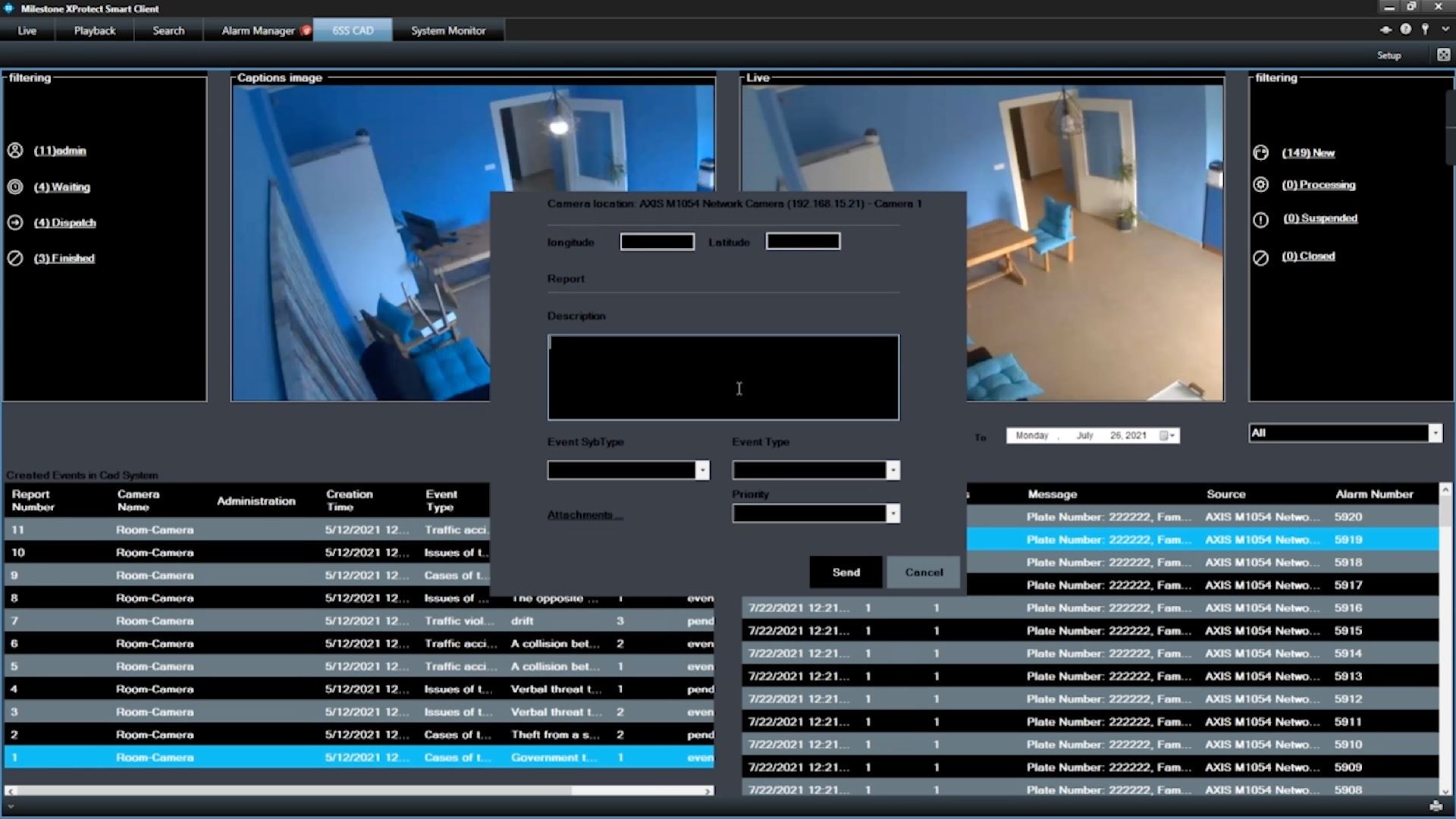Viewport: 1456px width, 819px height.
Task: Click the status connection icon in toolbar
Action: click(x=1385, y=30)
